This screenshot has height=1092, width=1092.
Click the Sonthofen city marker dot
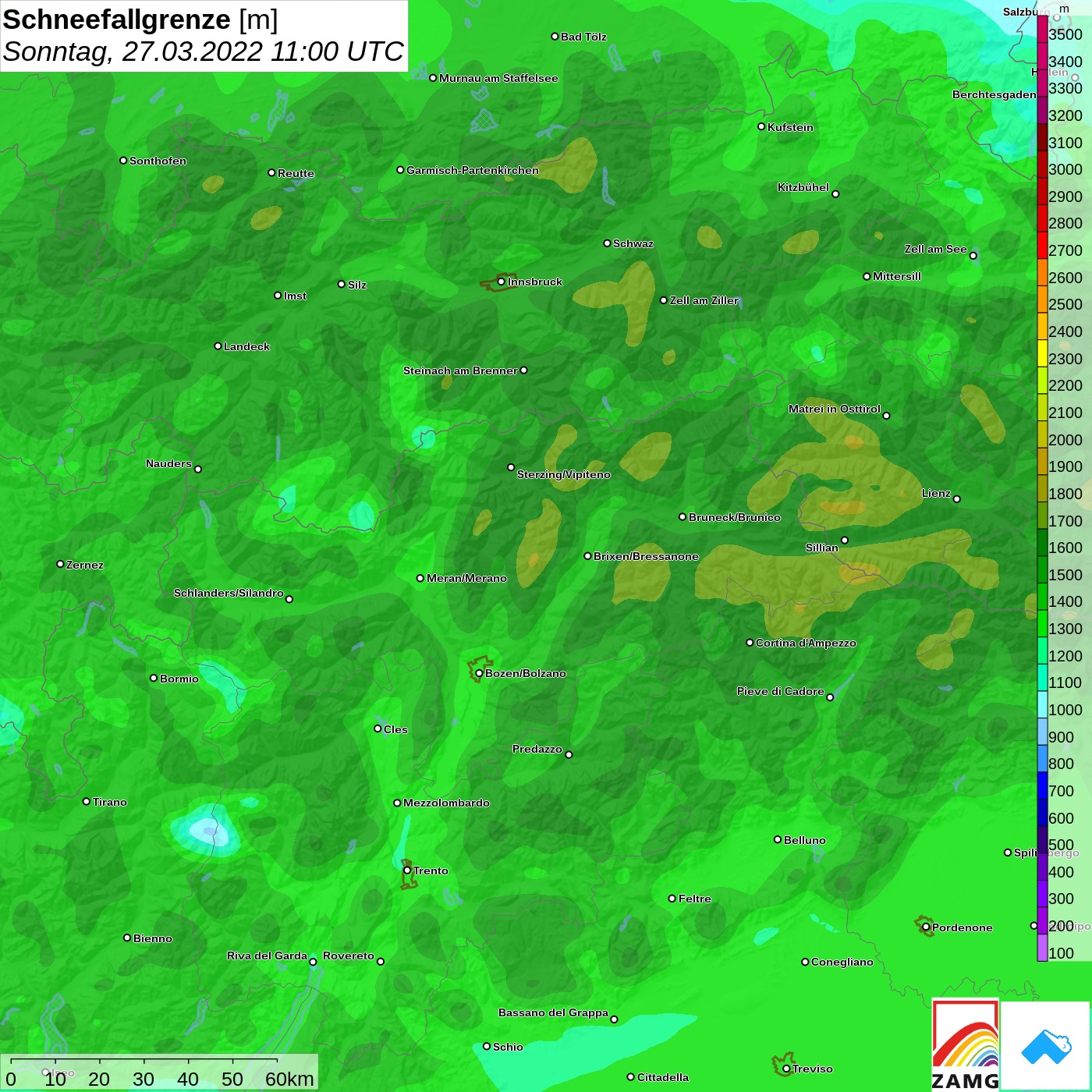[x=123, y=161]
